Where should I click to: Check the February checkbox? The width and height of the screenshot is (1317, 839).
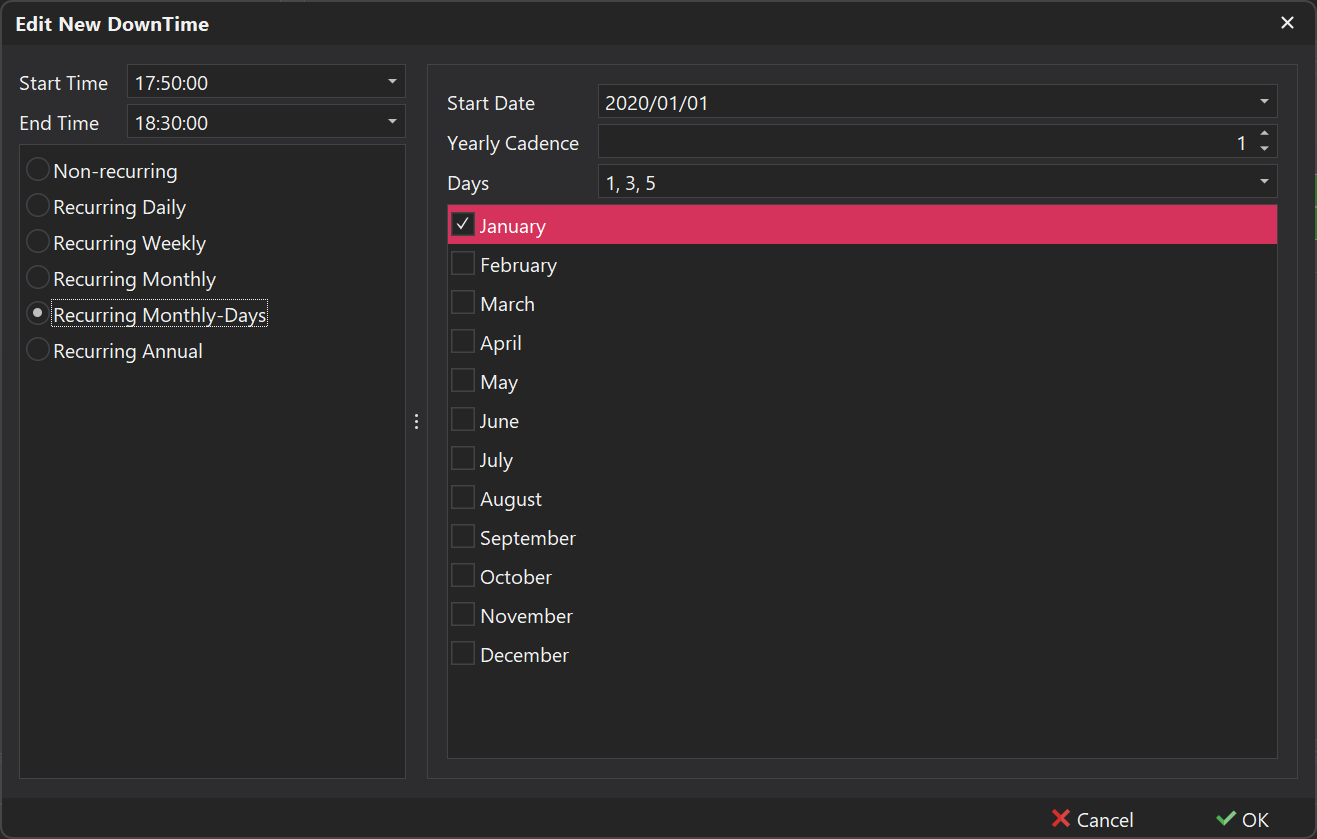click(462, 263)
